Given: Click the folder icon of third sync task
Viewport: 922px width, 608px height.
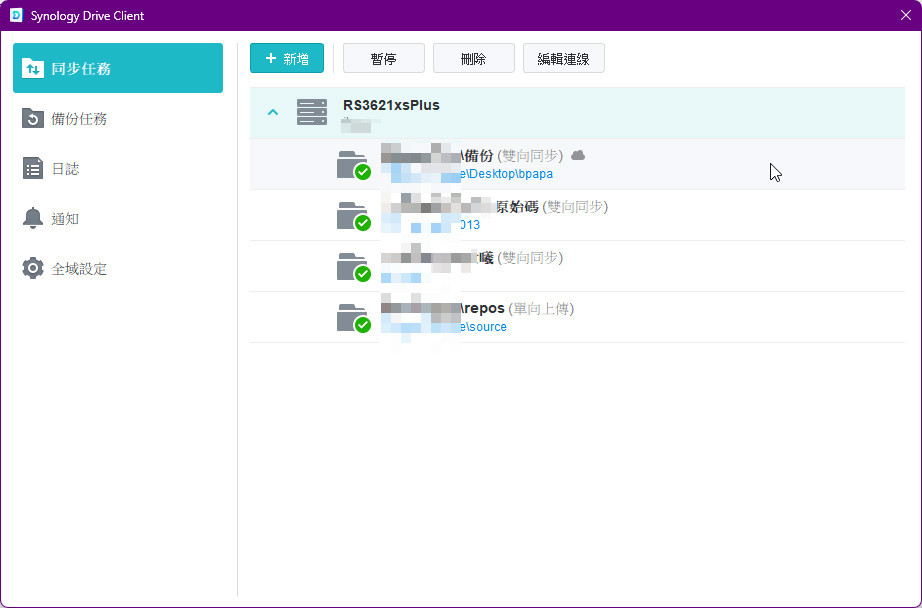Looking at the screenshot, I should [353, 266].
